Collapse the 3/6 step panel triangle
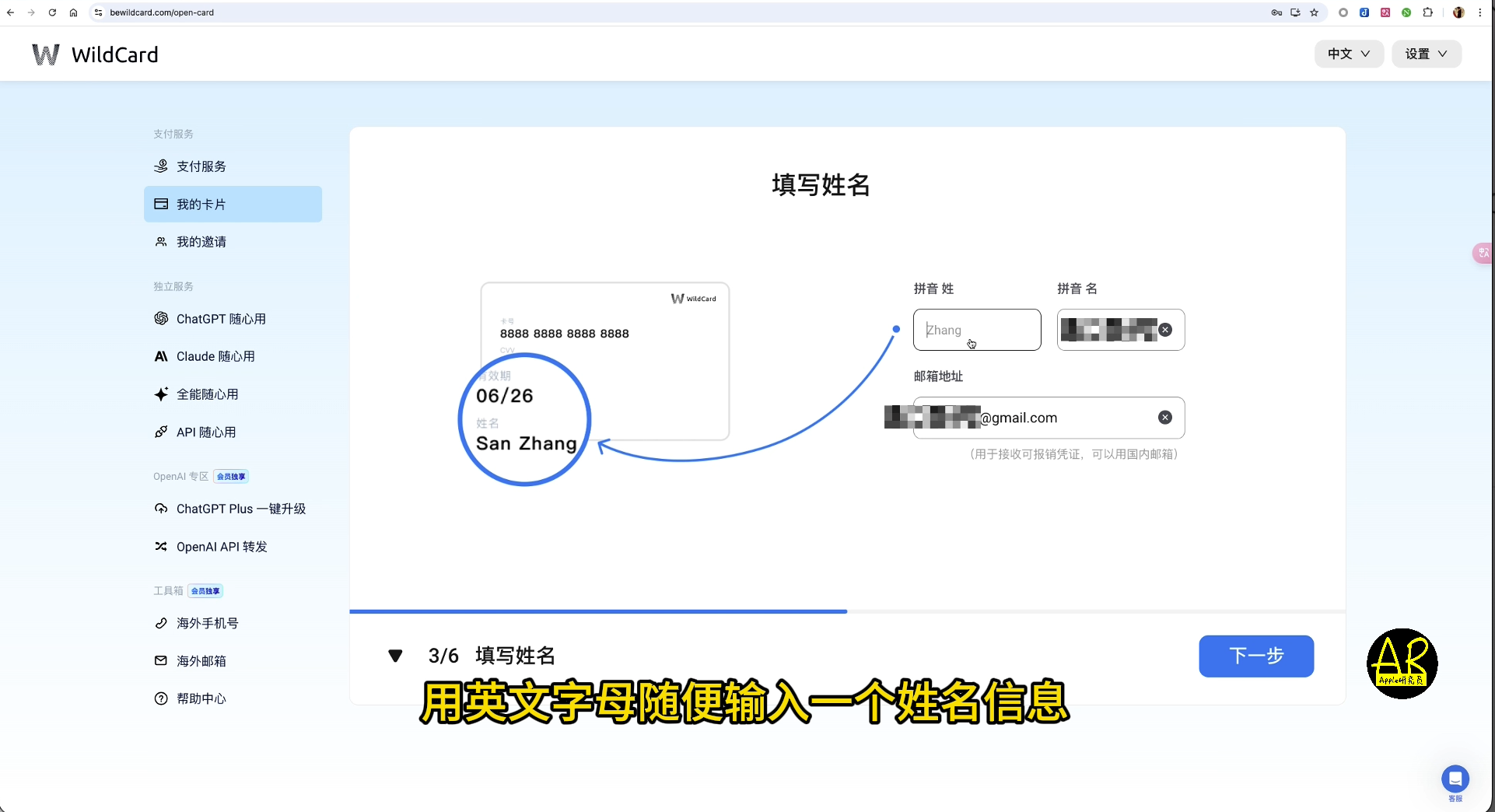Screen dimensions: 1495x812 click(x=395, y=656)
